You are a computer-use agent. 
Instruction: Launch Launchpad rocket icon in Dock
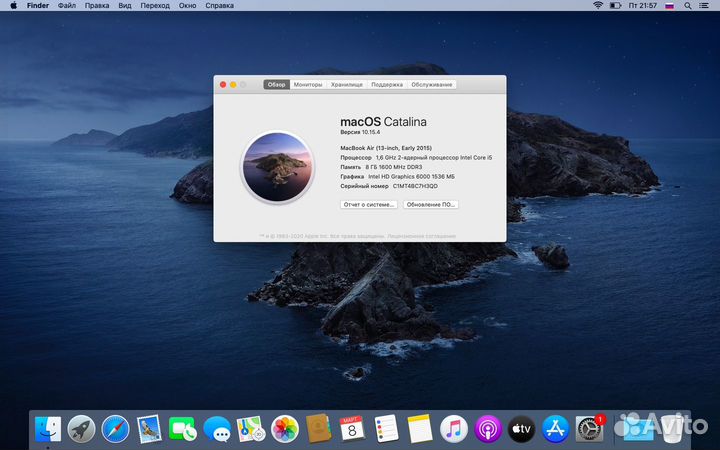pyautogui.click(x=81, y=429)
